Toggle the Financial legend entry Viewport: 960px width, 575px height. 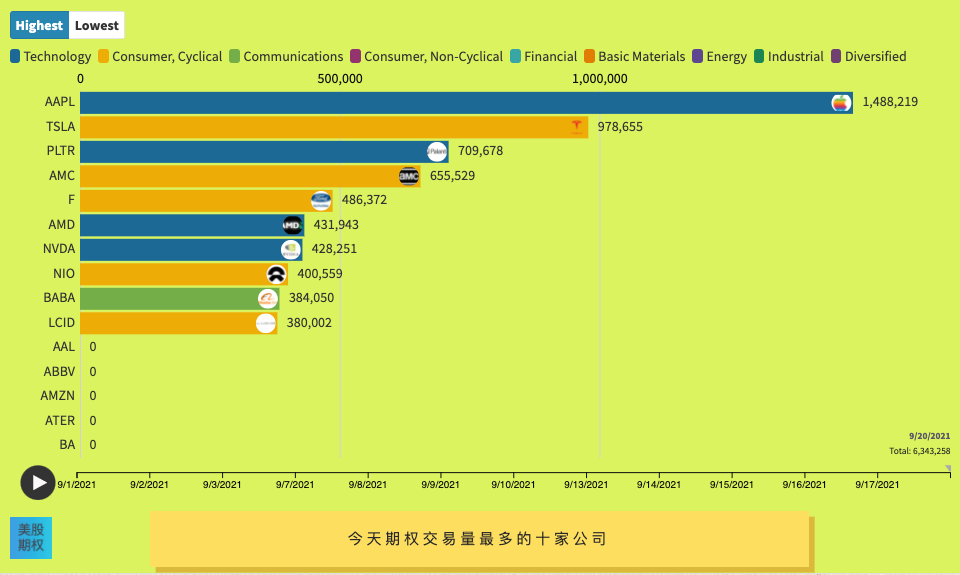tap(544, 56)
